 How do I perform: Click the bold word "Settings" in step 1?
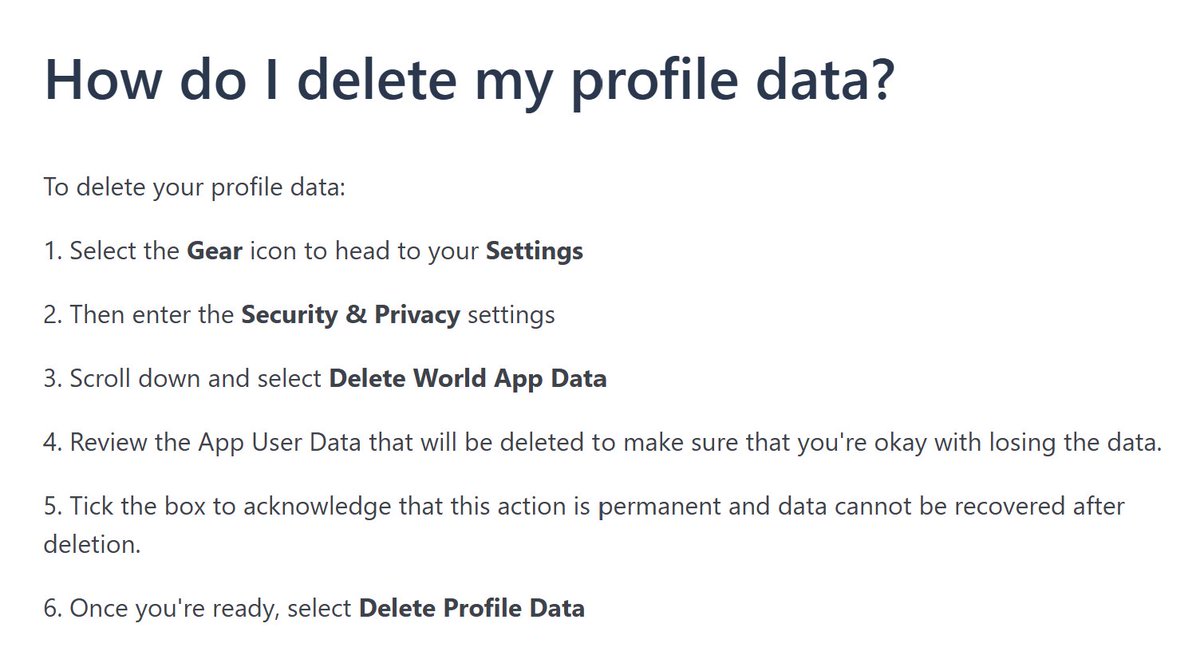pos(534,252)
